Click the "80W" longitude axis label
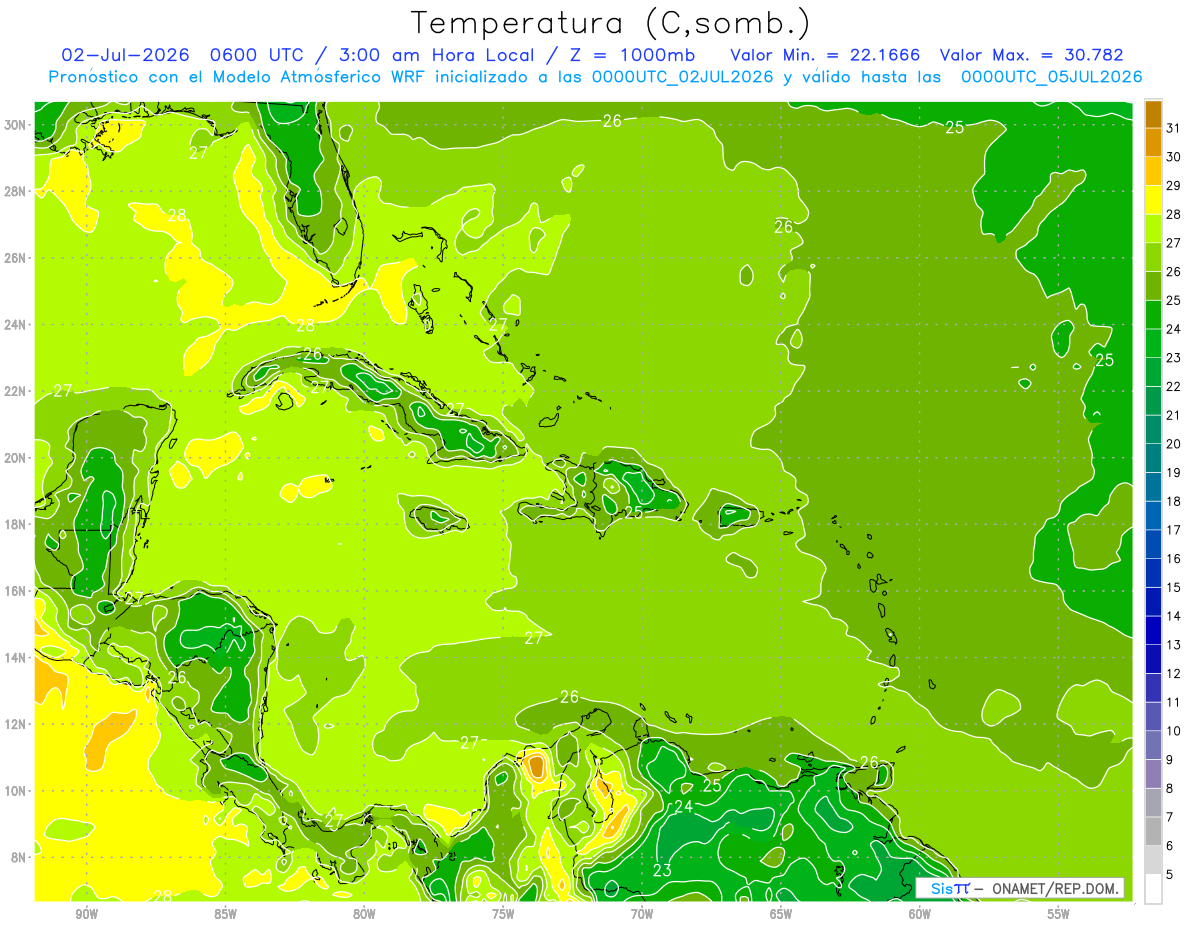Screen dimensions: 1200x927 [364, 914]
